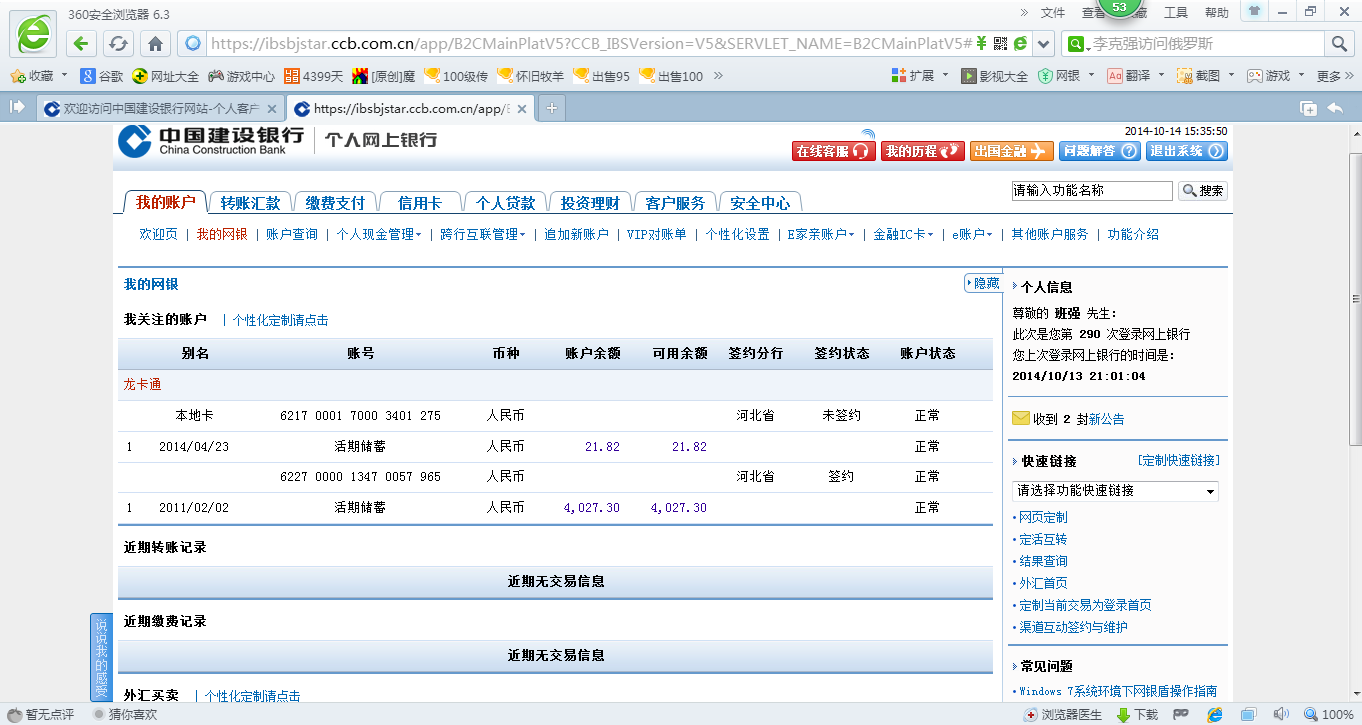The width and height of the screenshot is (1362, 725).
Task: Click the QR code icon in address bar
Action: click(x=1000, y=43)
